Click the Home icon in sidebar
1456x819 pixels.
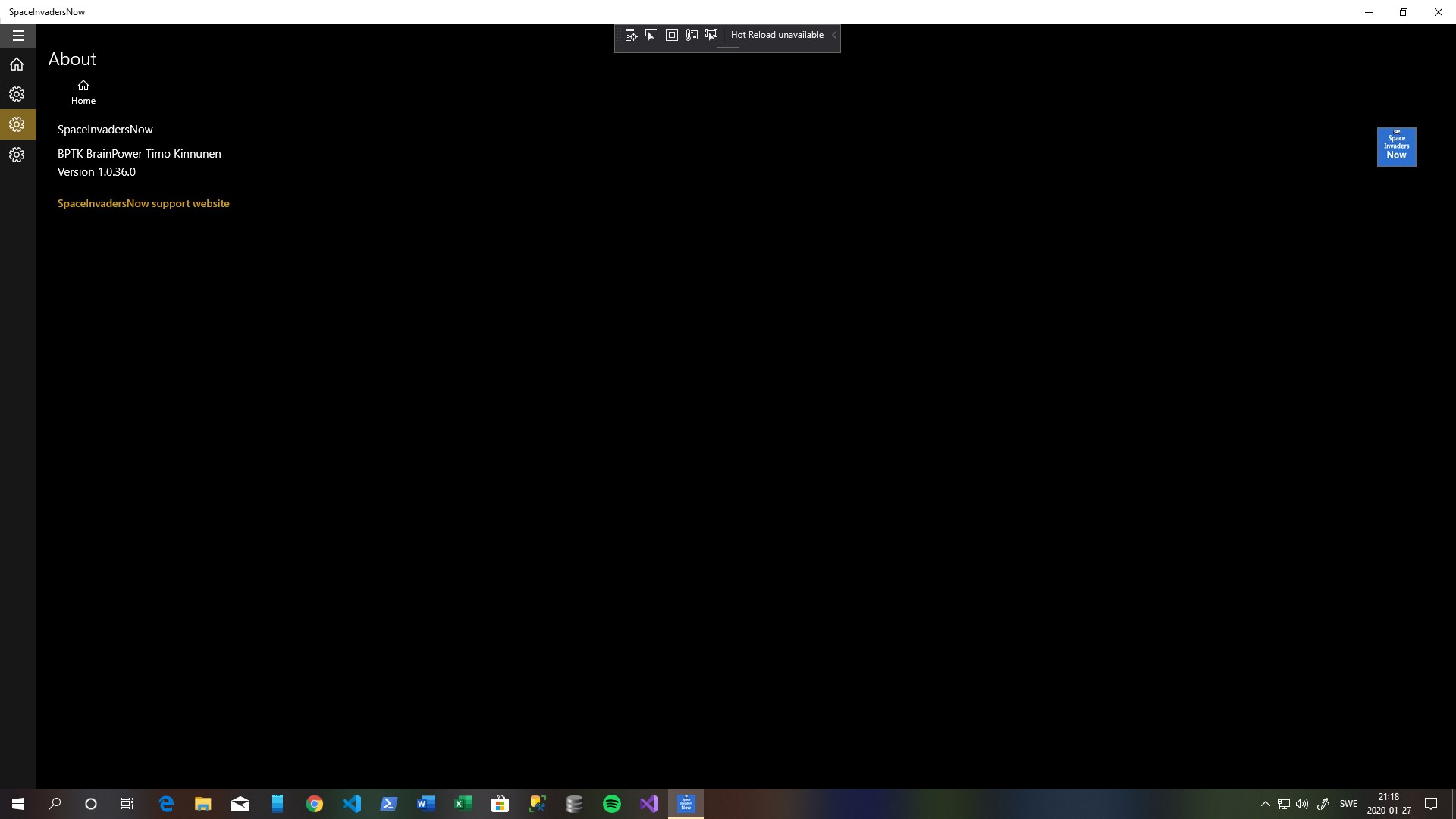coord(17,64)
